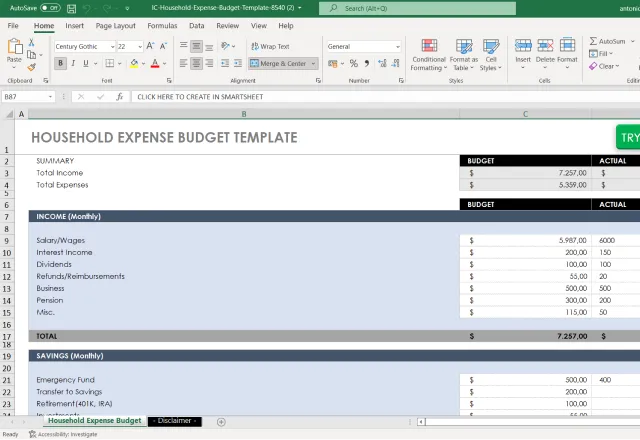Click the Insert Function fx icon
This screenshot has width=640, height=440.
(x=119, y=97)
